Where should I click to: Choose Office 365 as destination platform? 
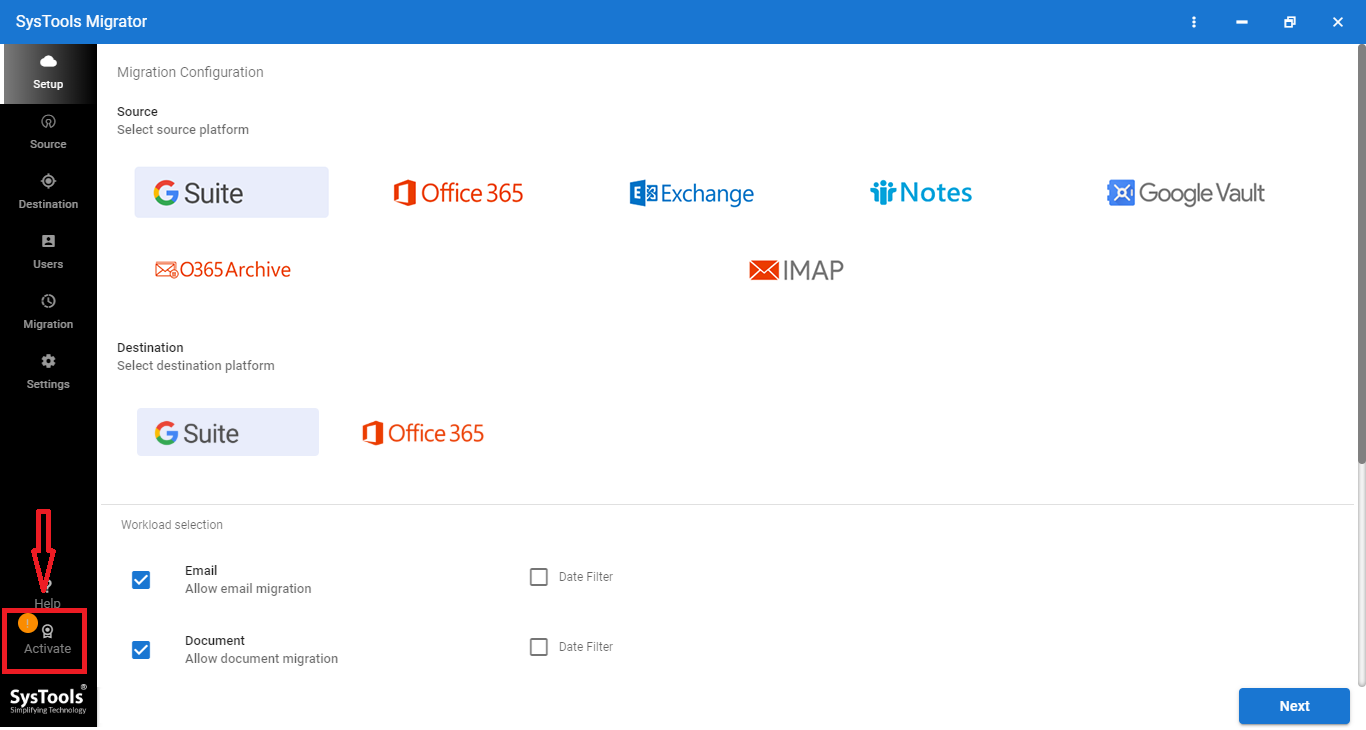pos(422,432)
